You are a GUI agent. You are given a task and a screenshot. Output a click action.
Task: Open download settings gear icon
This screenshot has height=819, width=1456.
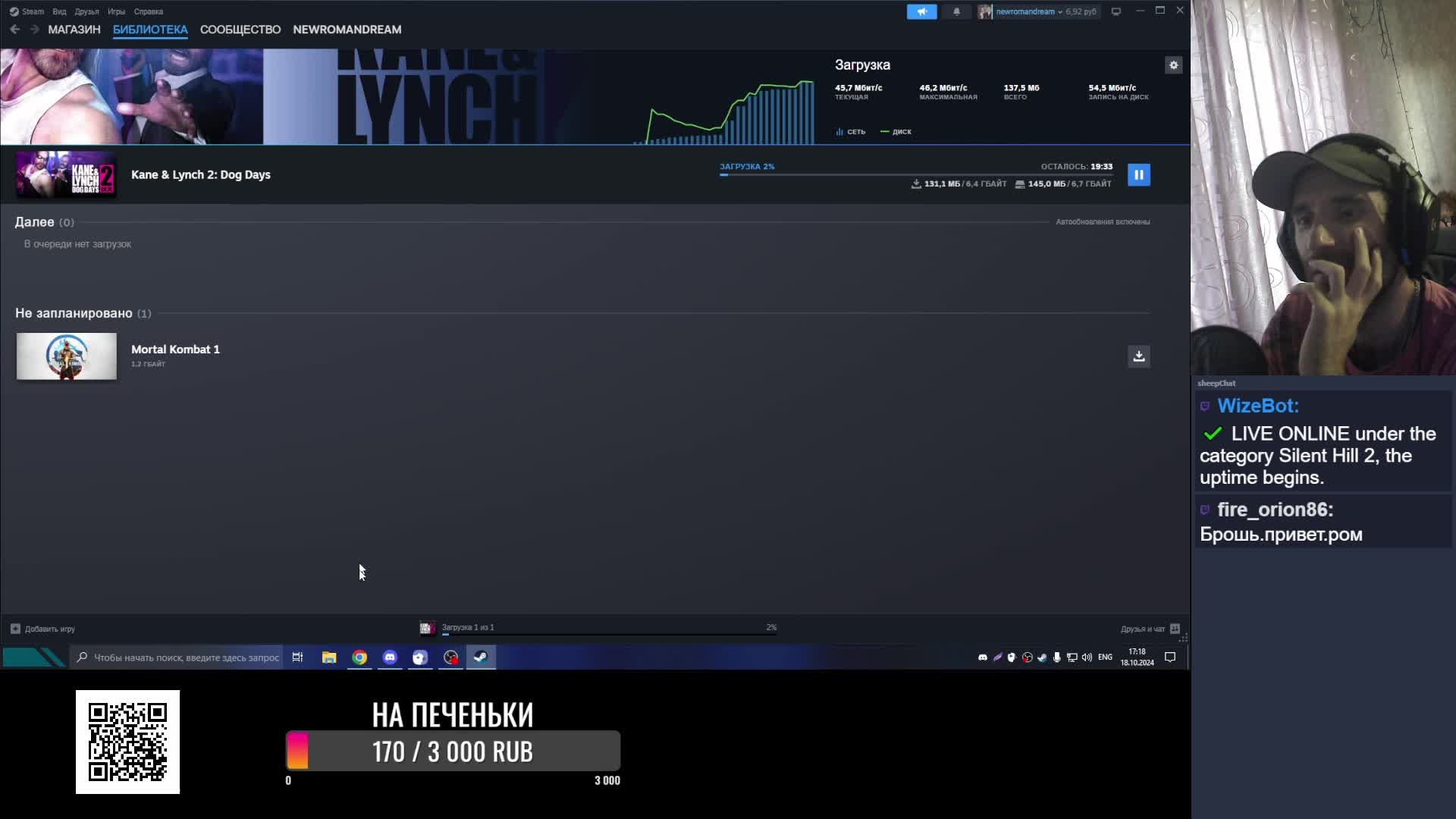[x=1173, y=65]
